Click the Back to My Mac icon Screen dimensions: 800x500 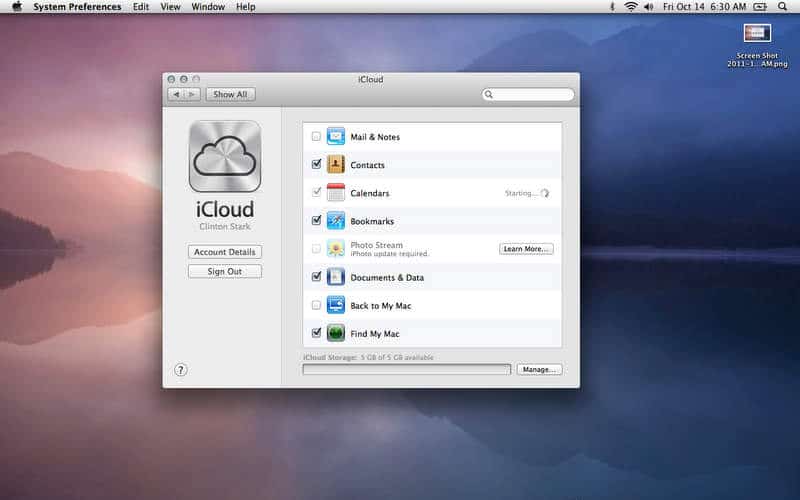tap(336, 305)
